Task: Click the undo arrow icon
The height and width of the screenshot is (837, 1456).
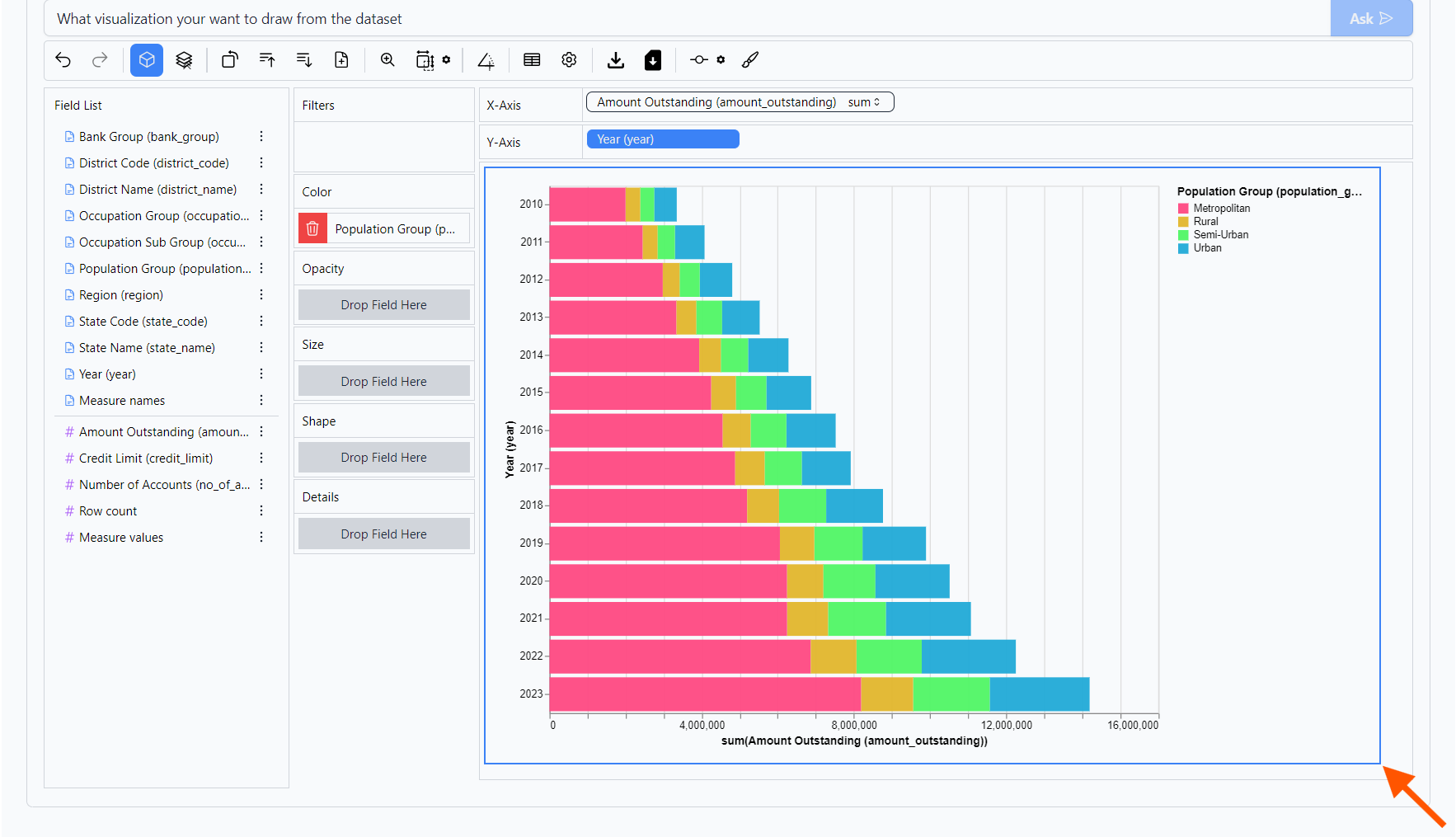Action: (x=63, y=60)
